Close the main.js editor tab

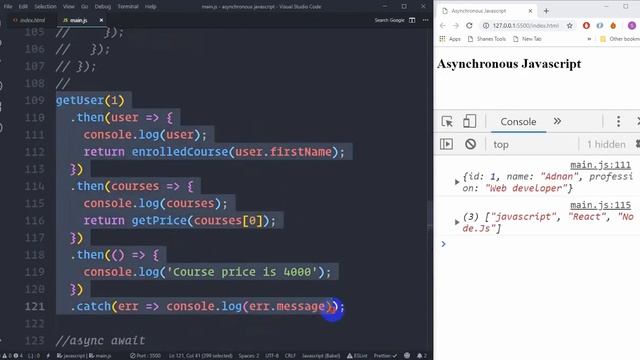101,20
